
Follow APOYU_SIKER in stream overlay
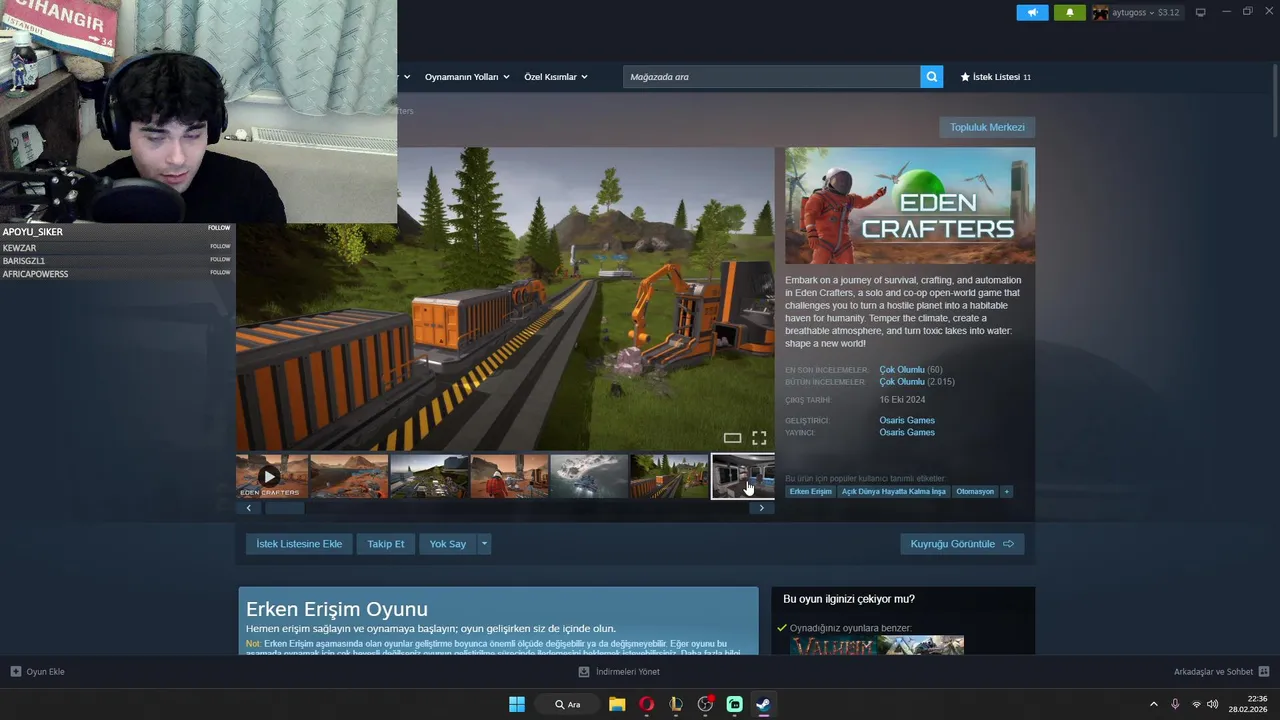coord(219,228)
